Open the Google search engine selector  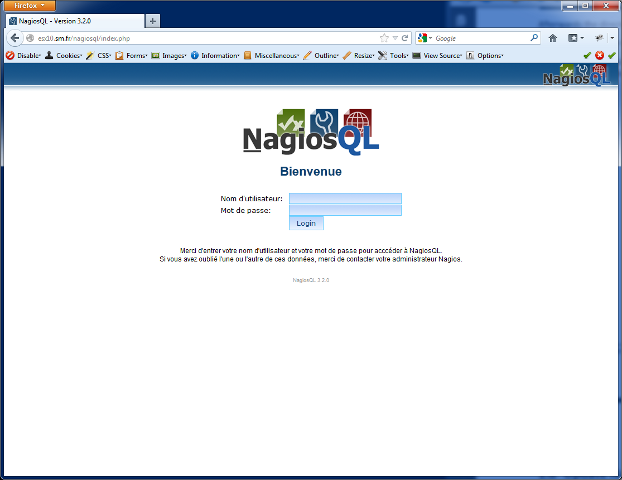(425, 38)
